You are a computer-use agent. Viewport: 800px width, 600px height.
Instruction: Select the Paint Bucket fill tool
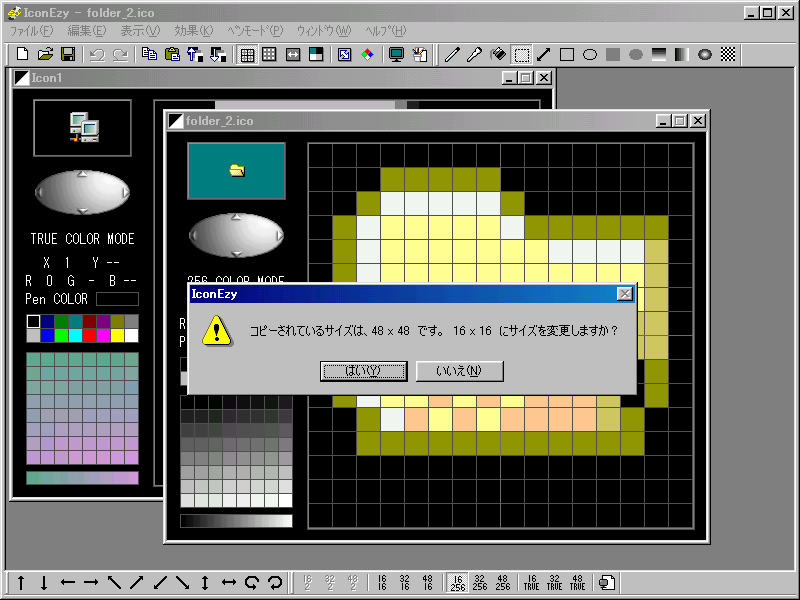coord(498,54)
